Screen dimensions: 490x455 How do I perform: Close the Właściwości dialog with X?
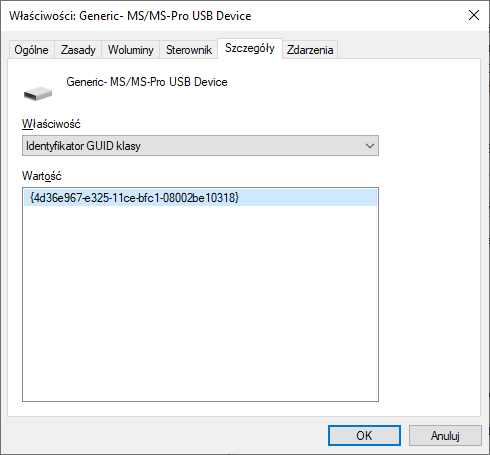point(474,15)
